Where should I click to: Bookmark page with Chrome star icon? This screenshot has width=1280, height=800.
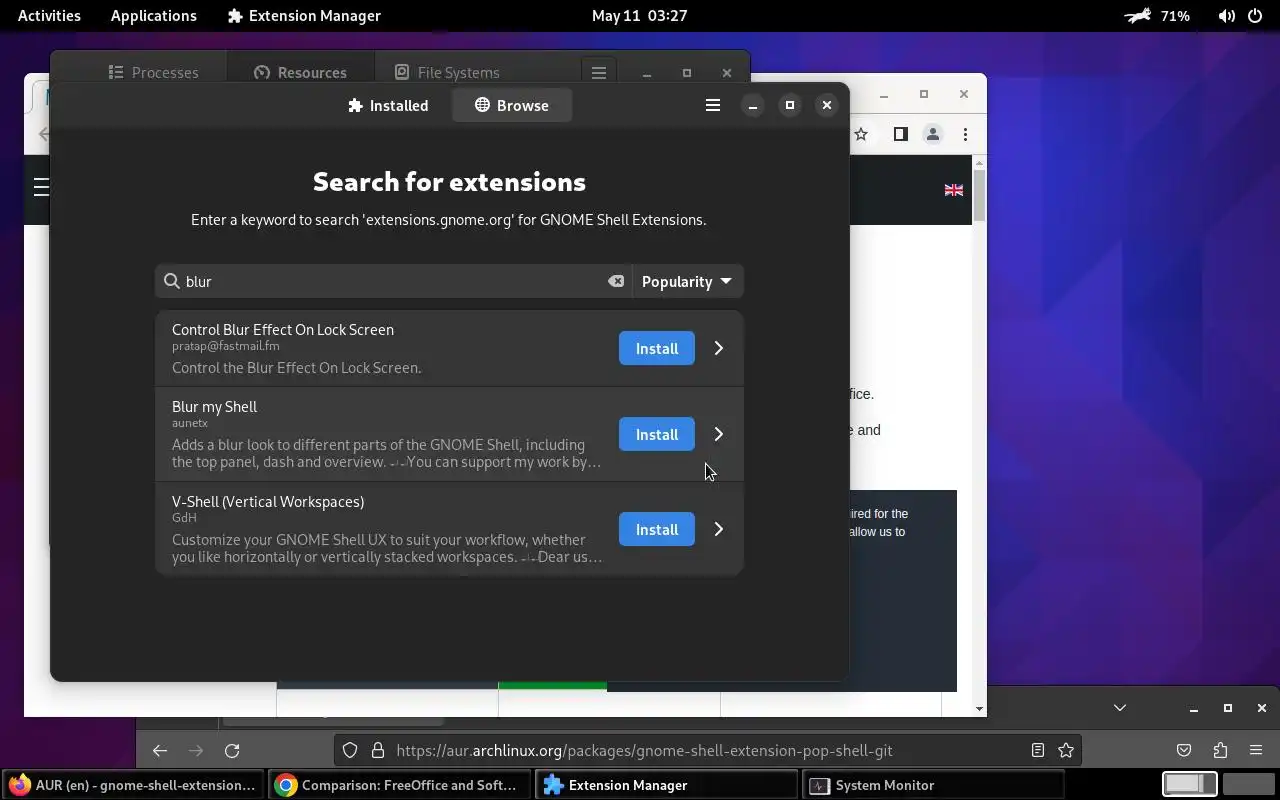point(861,134)
